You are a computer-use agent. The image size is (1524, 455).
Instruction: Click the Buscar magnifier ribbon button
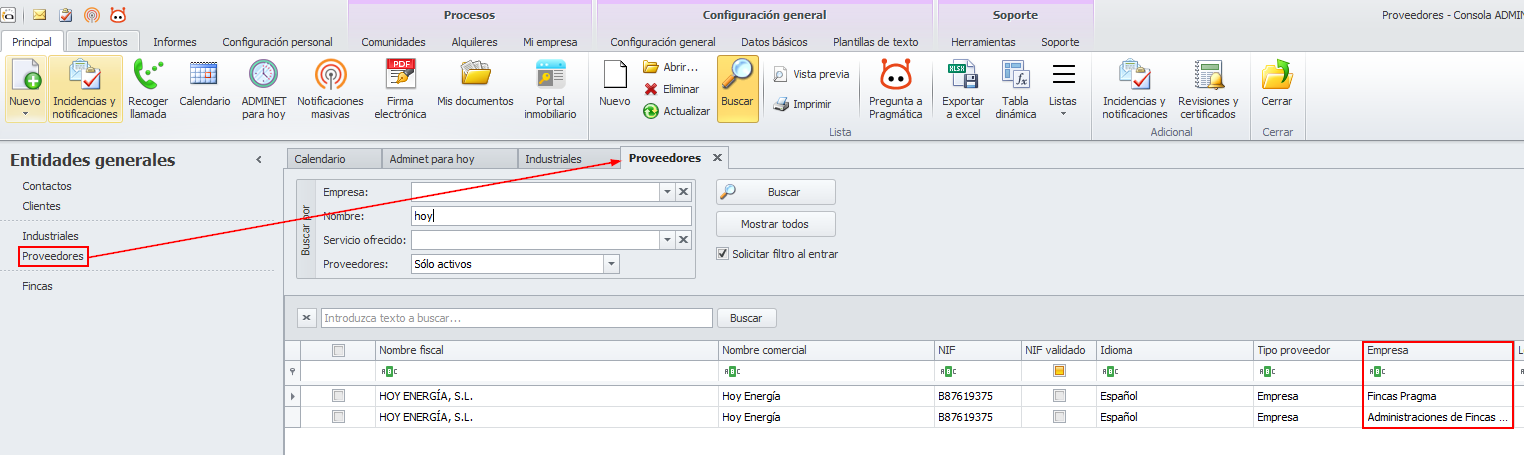737,88
